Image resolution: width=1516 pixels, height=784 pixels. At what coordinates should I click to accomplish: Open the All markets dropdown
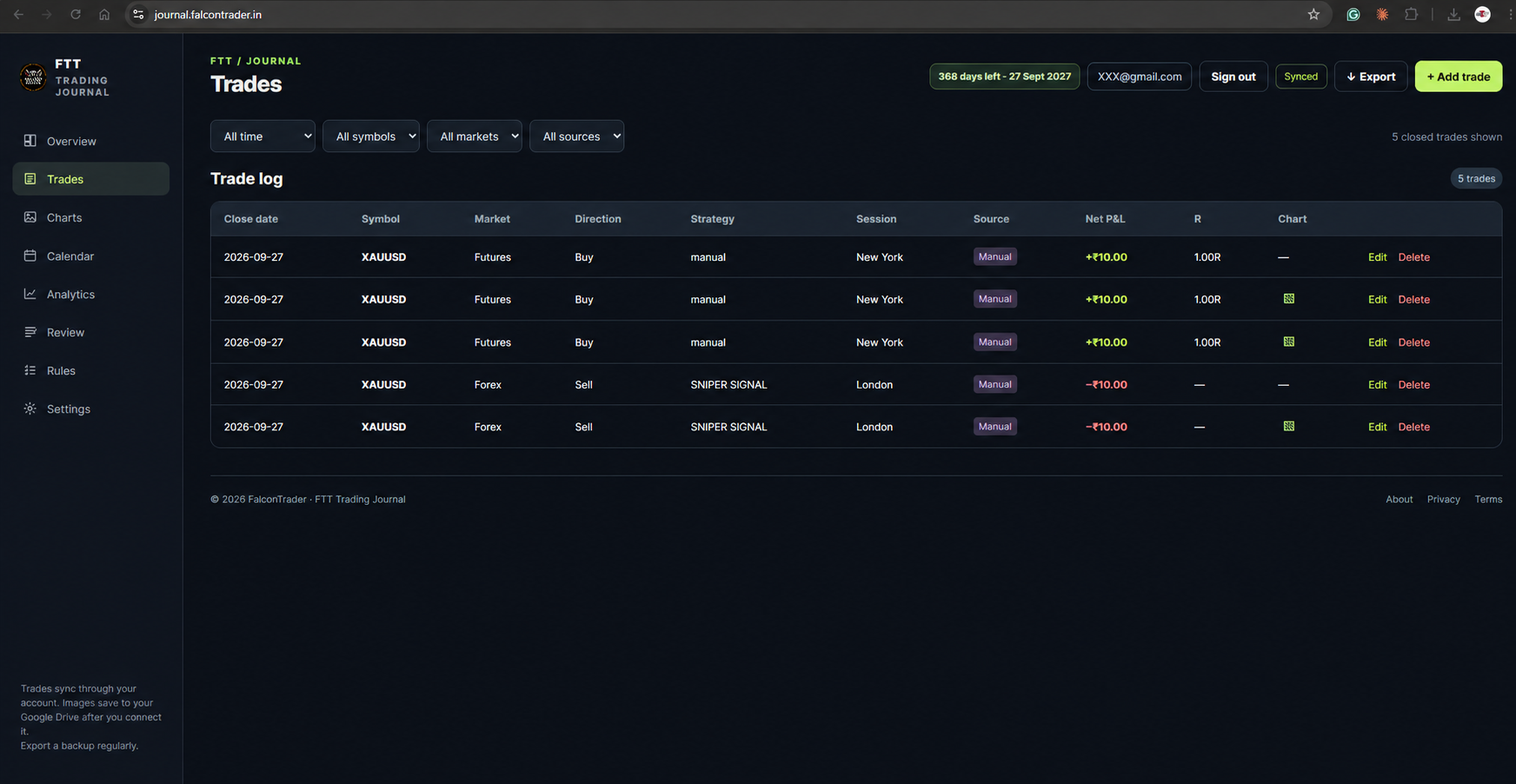(475, 136)
